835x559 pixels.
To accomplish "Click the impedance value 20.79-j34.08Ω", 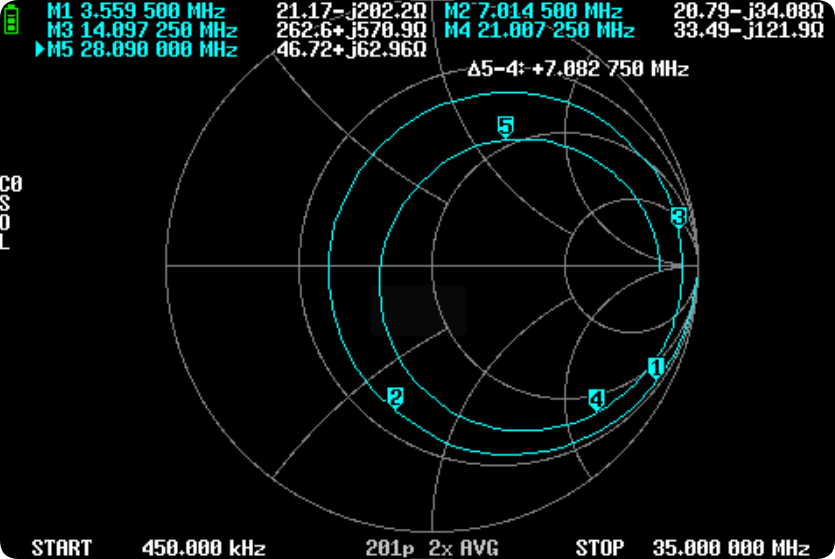I will (x=749, y=11).
